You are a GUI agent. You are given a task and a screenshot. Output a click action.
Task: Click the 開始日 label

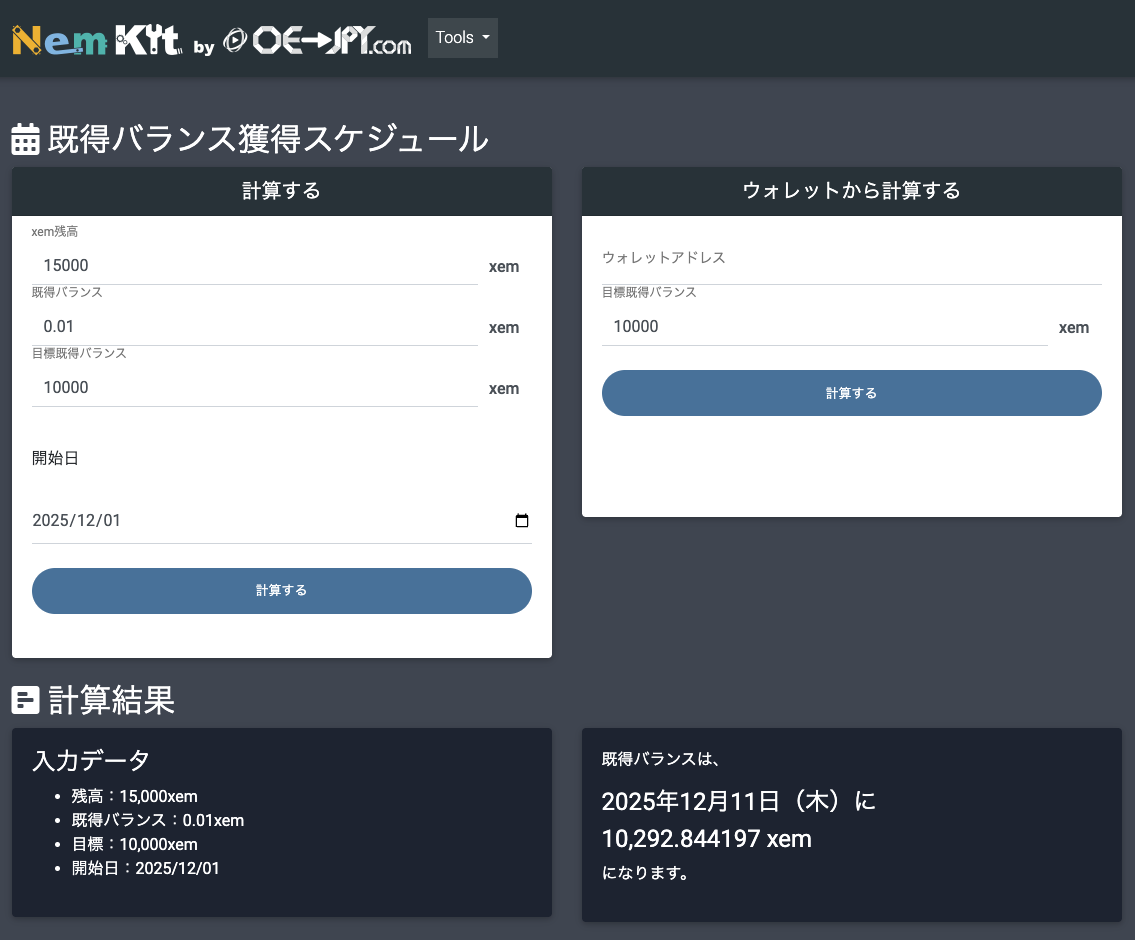[x=55, y=458]
